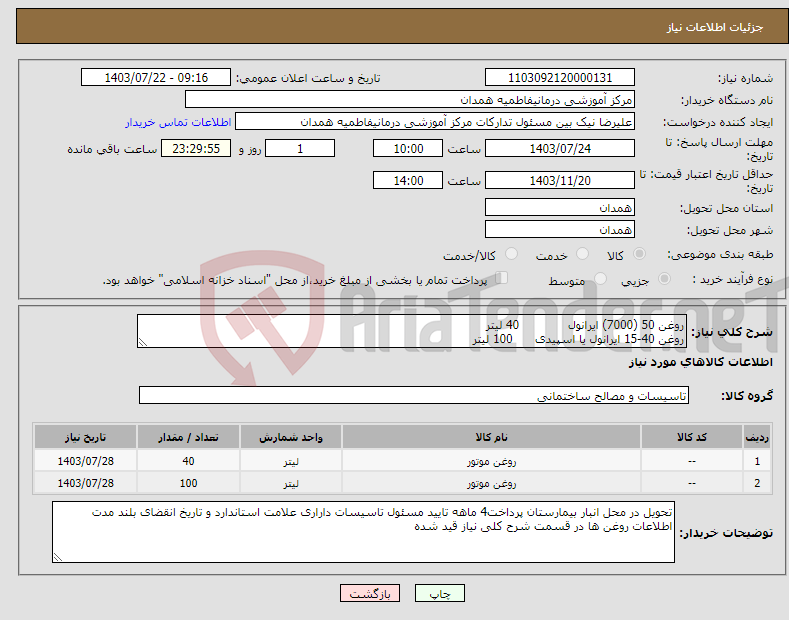Click the واحد شمارش column header
This screenshot has width=789, height=620.
pos(291,437)
